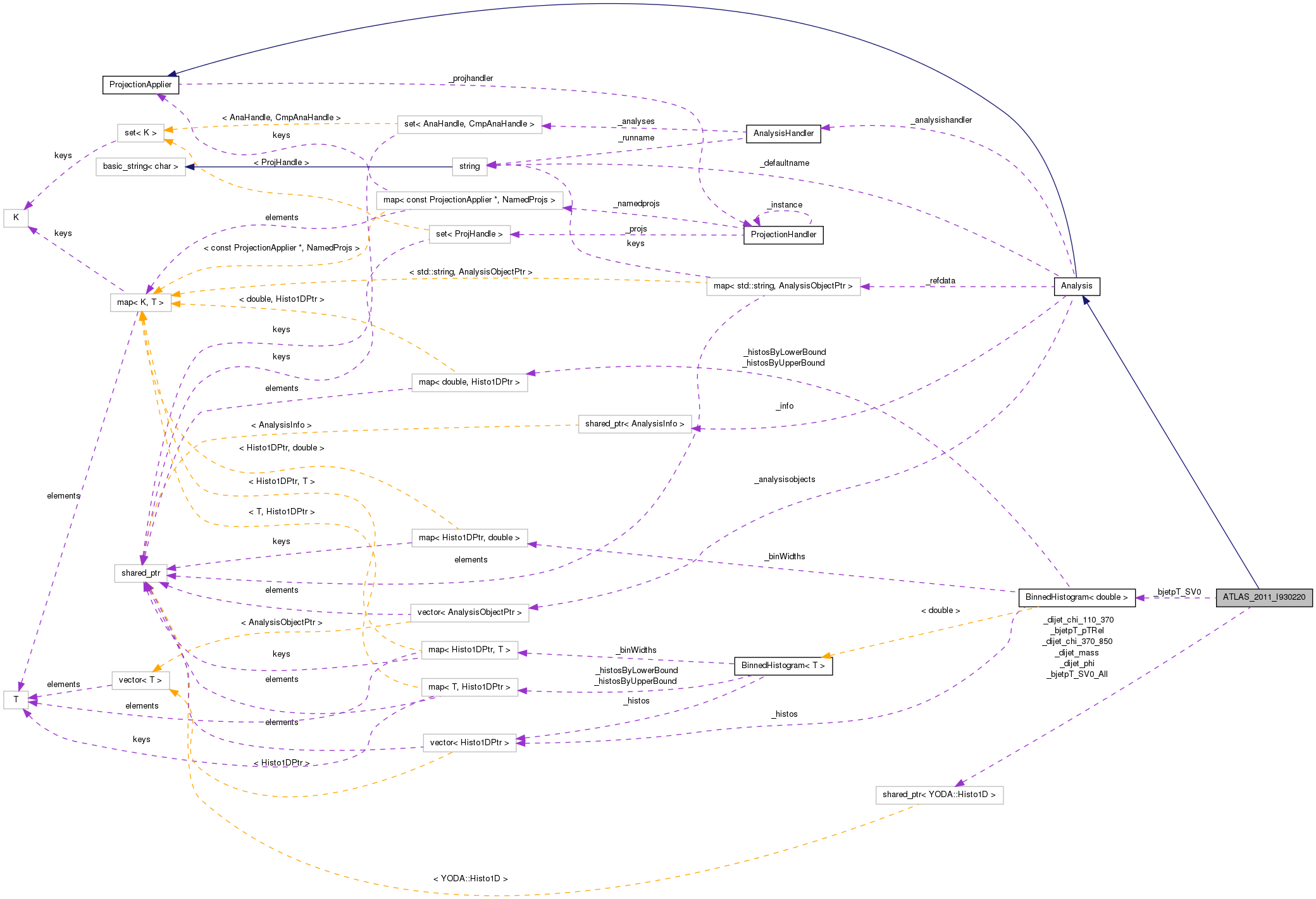This screenshot has width=1316, height=899.
Task: Click the < double, Histo1DPtr > label
Action: (282, 299)
